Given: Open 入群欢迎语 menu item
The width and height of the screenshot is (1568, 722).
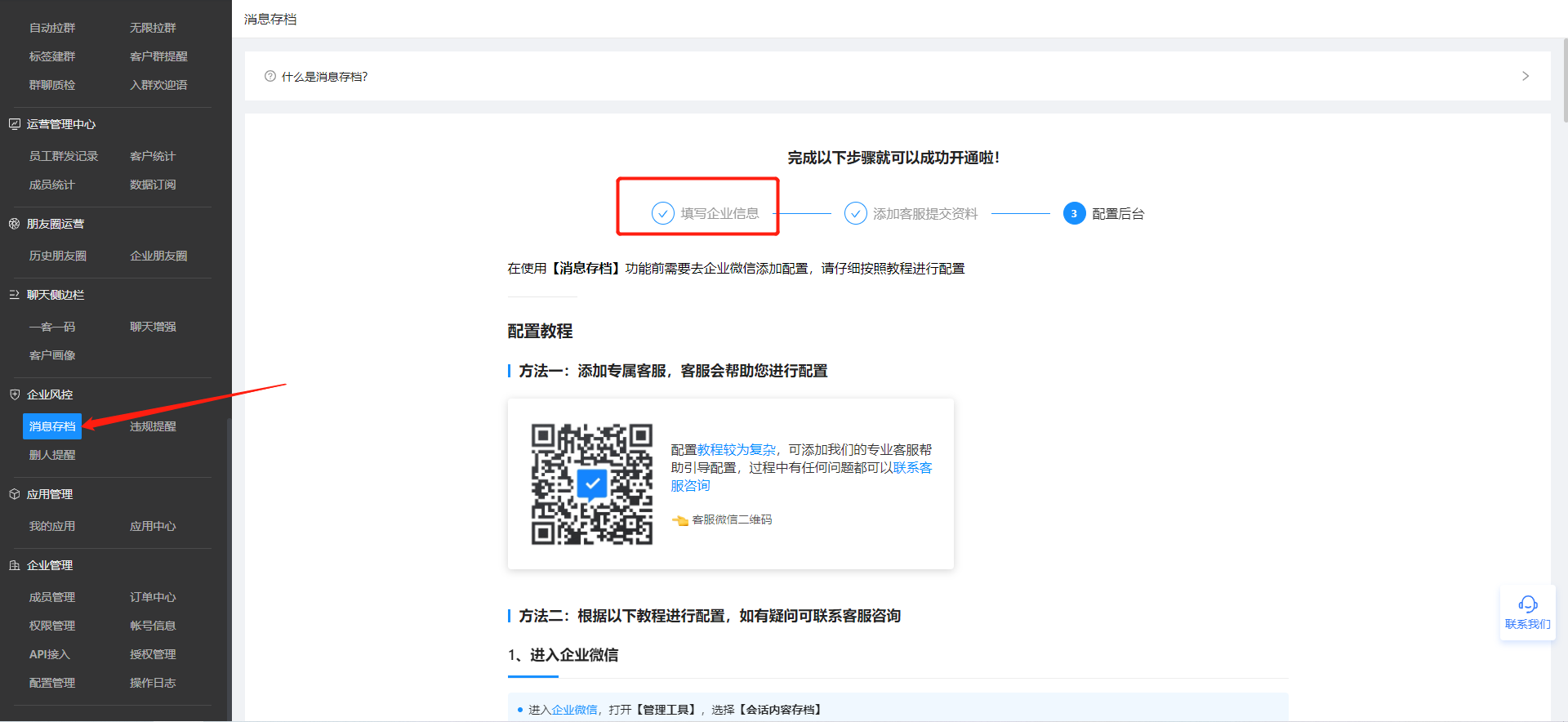Looking at the screenshot, I should (158, 85).
